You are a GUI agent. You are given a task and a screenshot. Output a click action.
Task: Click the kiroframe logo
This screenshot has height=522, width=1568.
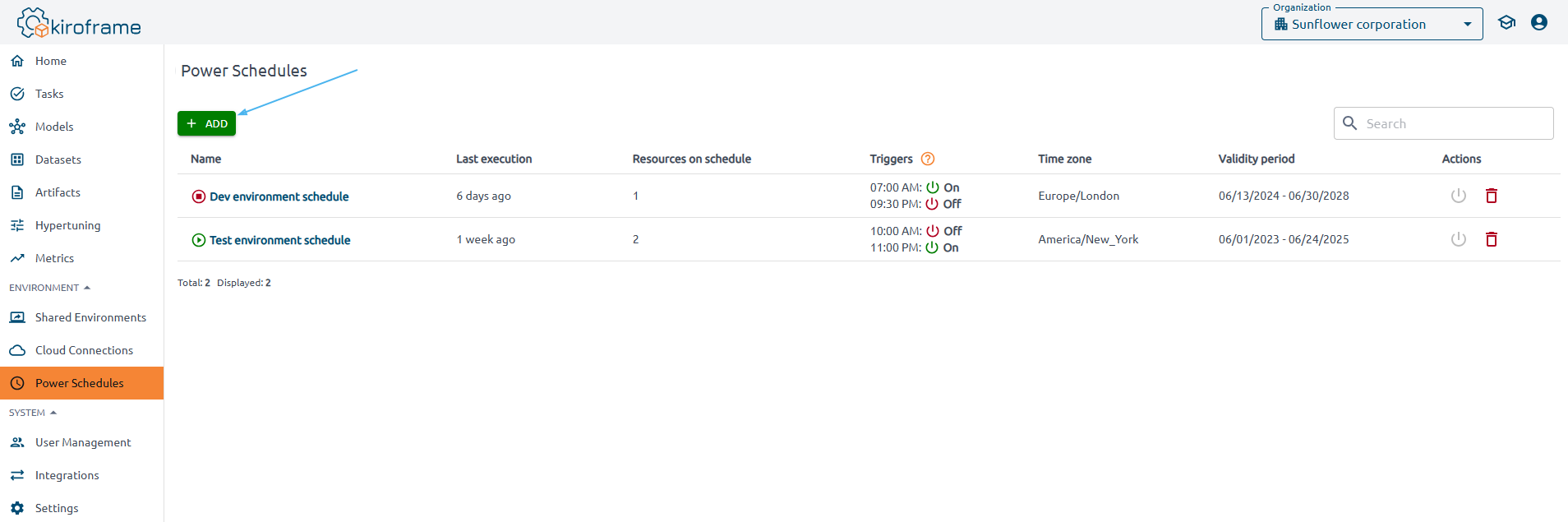click(x=79, y=24)
